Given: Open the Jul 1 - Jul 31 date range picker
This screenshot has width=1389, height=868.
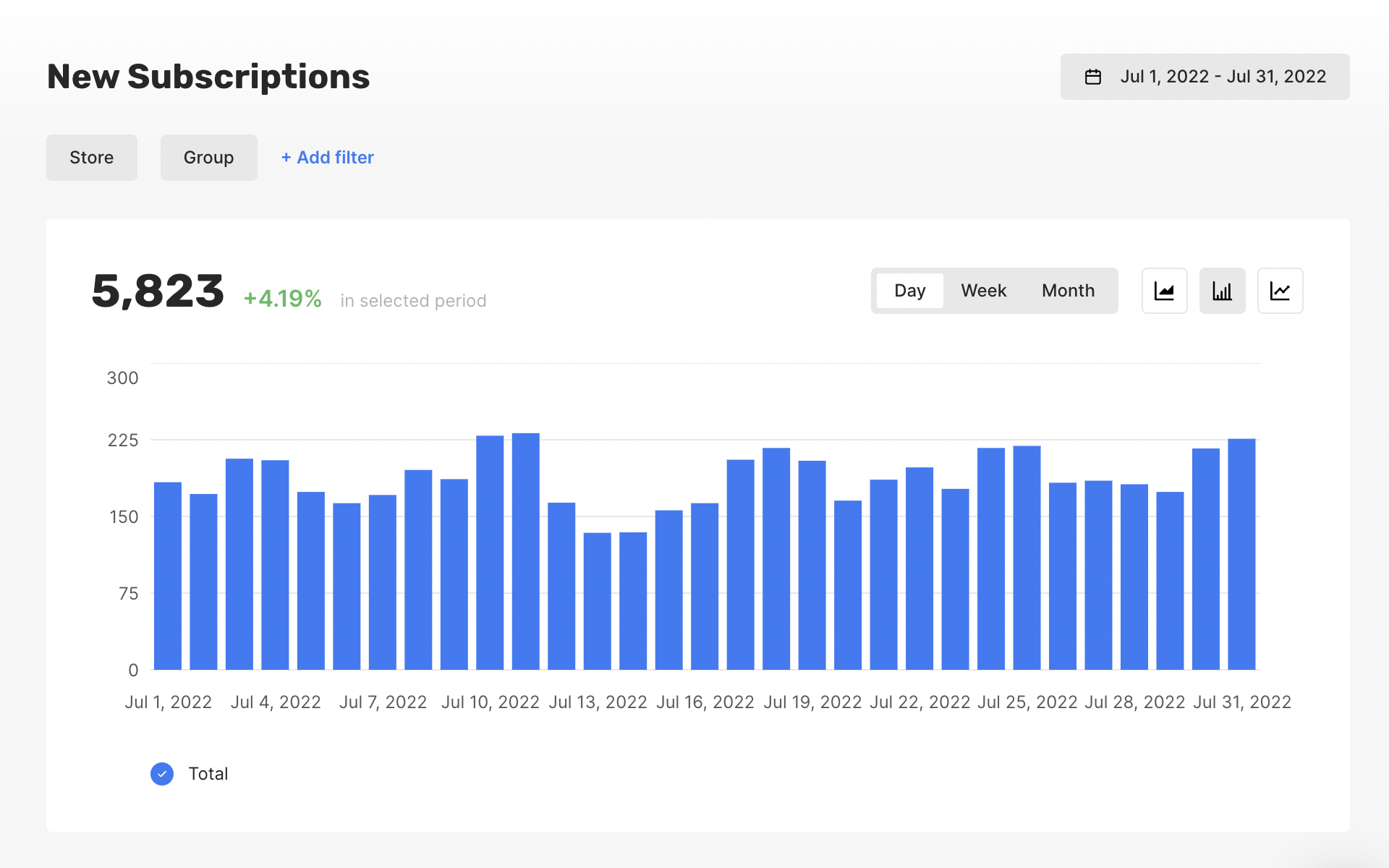Looking at the screenshot, I should [x=1205, y=77].
